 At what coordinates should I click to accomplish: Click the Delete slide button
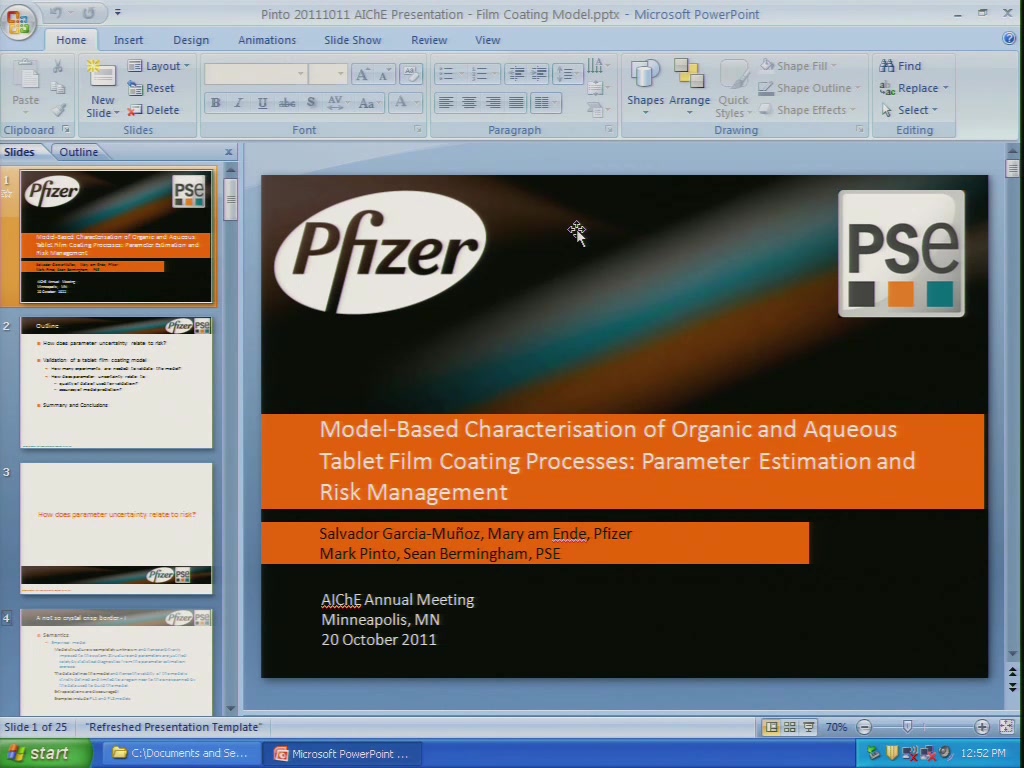[x=153, y=110]
